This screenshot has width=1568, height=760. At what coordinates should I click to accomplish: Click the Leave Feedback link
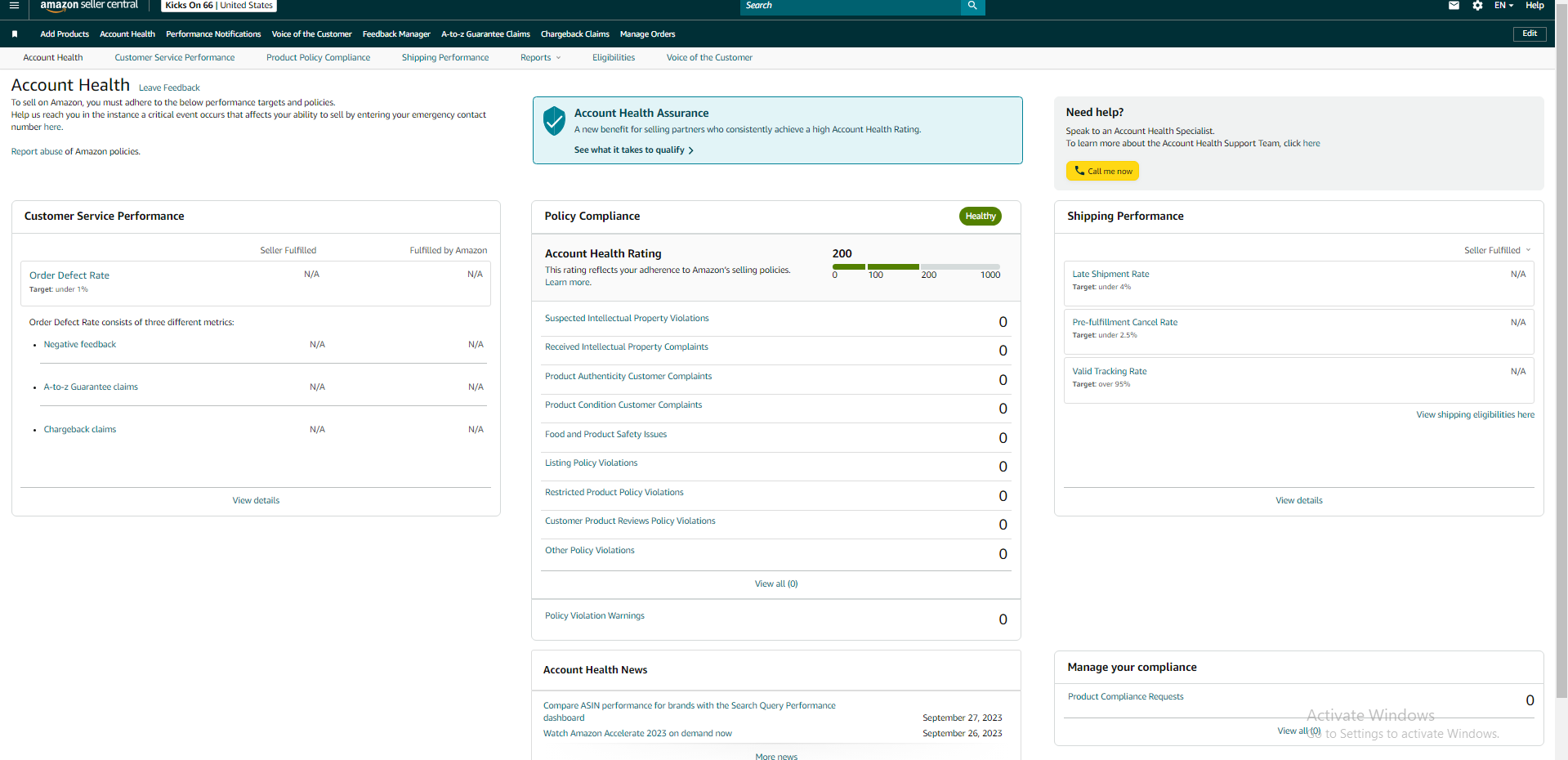169,88
